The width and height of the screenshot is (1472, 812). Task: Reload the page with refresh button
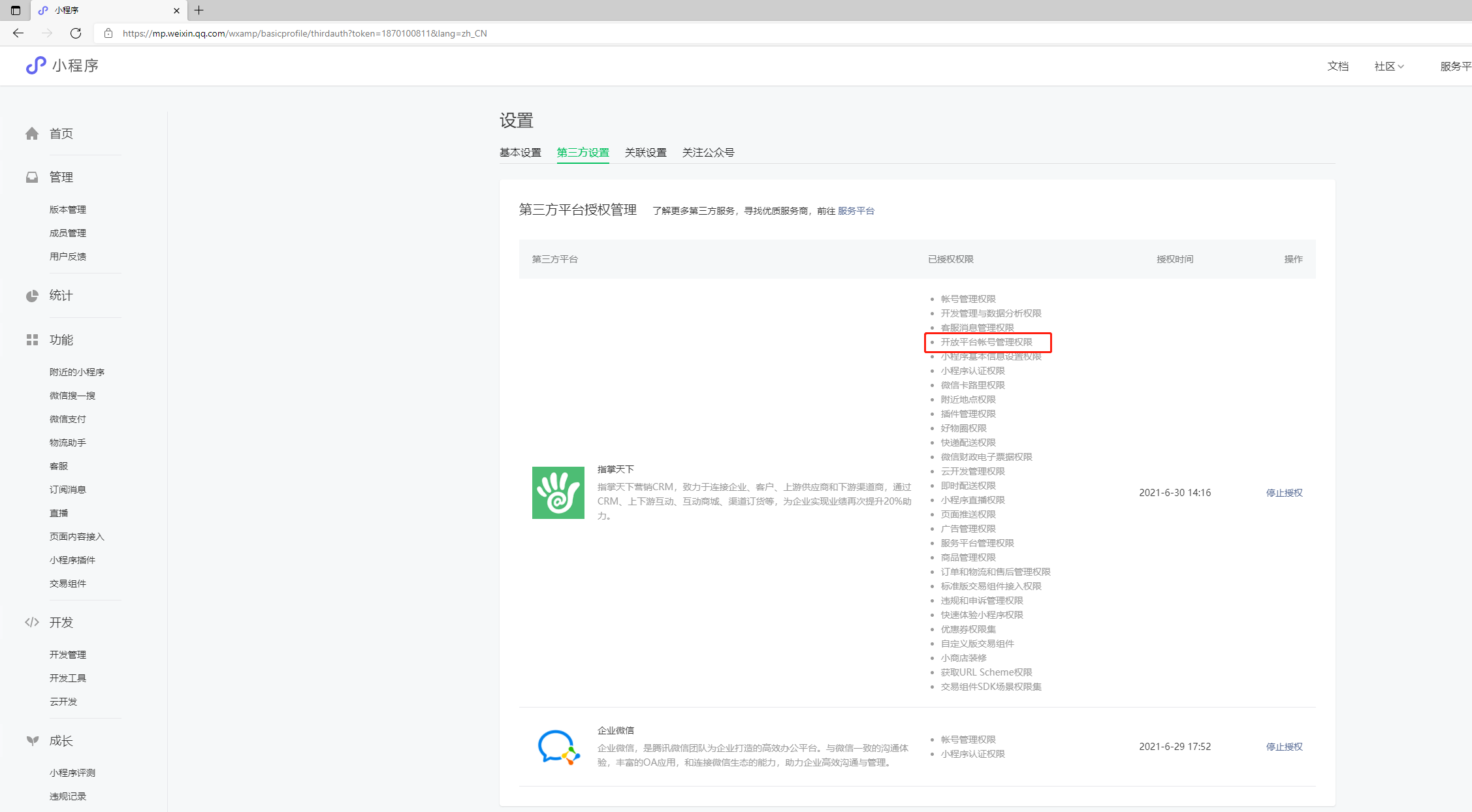tap(76, 33)
